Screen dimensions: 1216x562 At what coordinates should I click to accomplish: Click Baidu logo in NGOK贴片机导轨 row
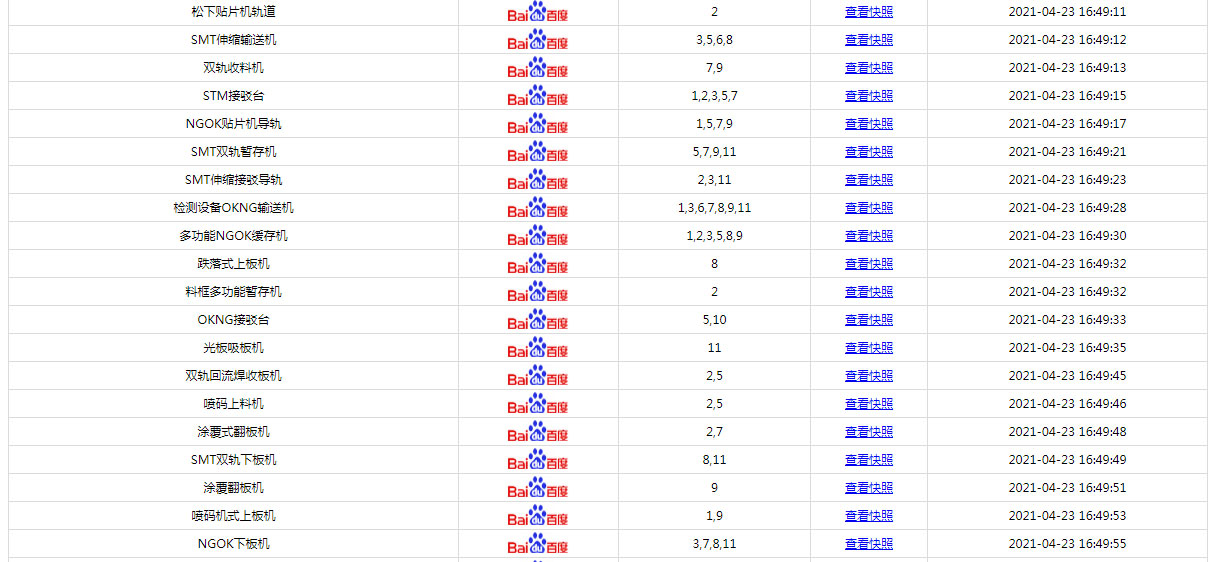coord(538,125)
